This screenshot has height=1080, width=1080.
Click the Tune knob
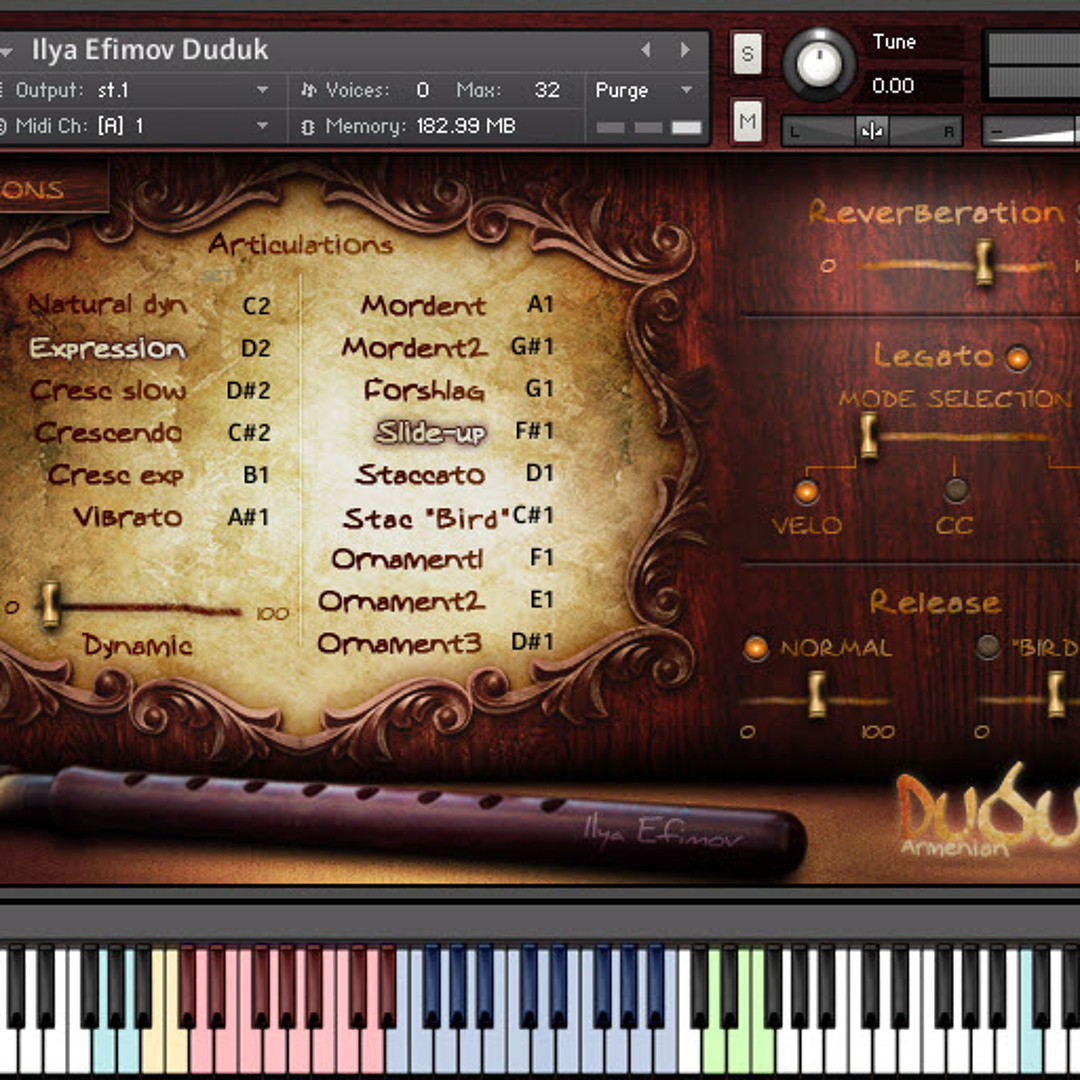click(x=820, y=63)
